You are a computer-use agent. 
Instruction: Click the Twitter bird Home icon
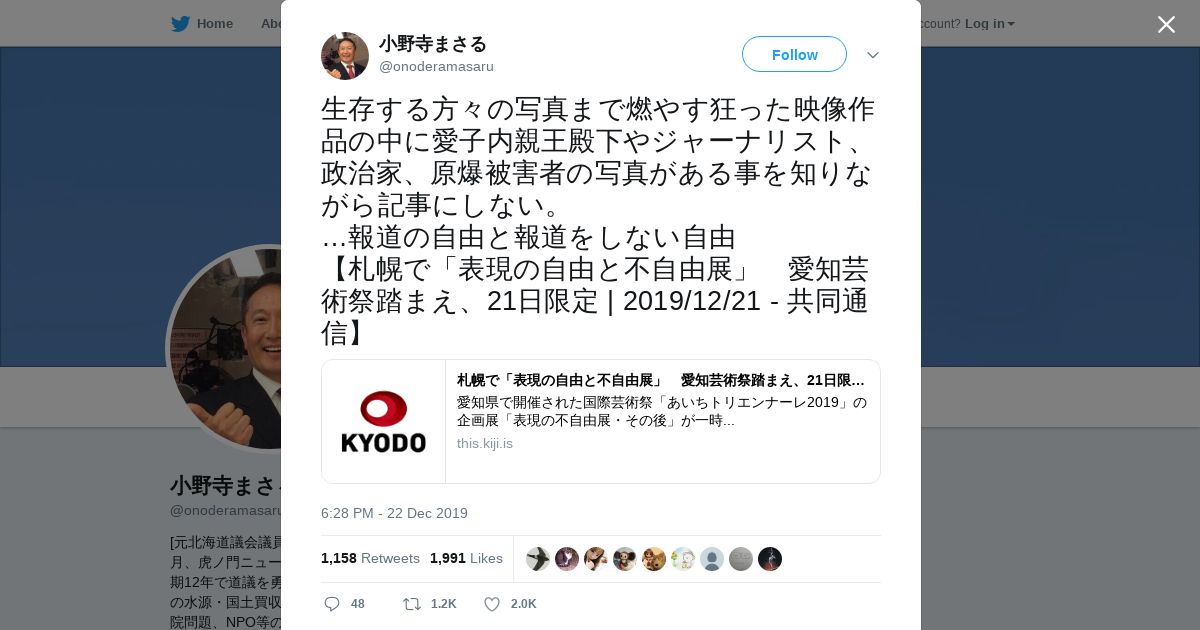180,23
